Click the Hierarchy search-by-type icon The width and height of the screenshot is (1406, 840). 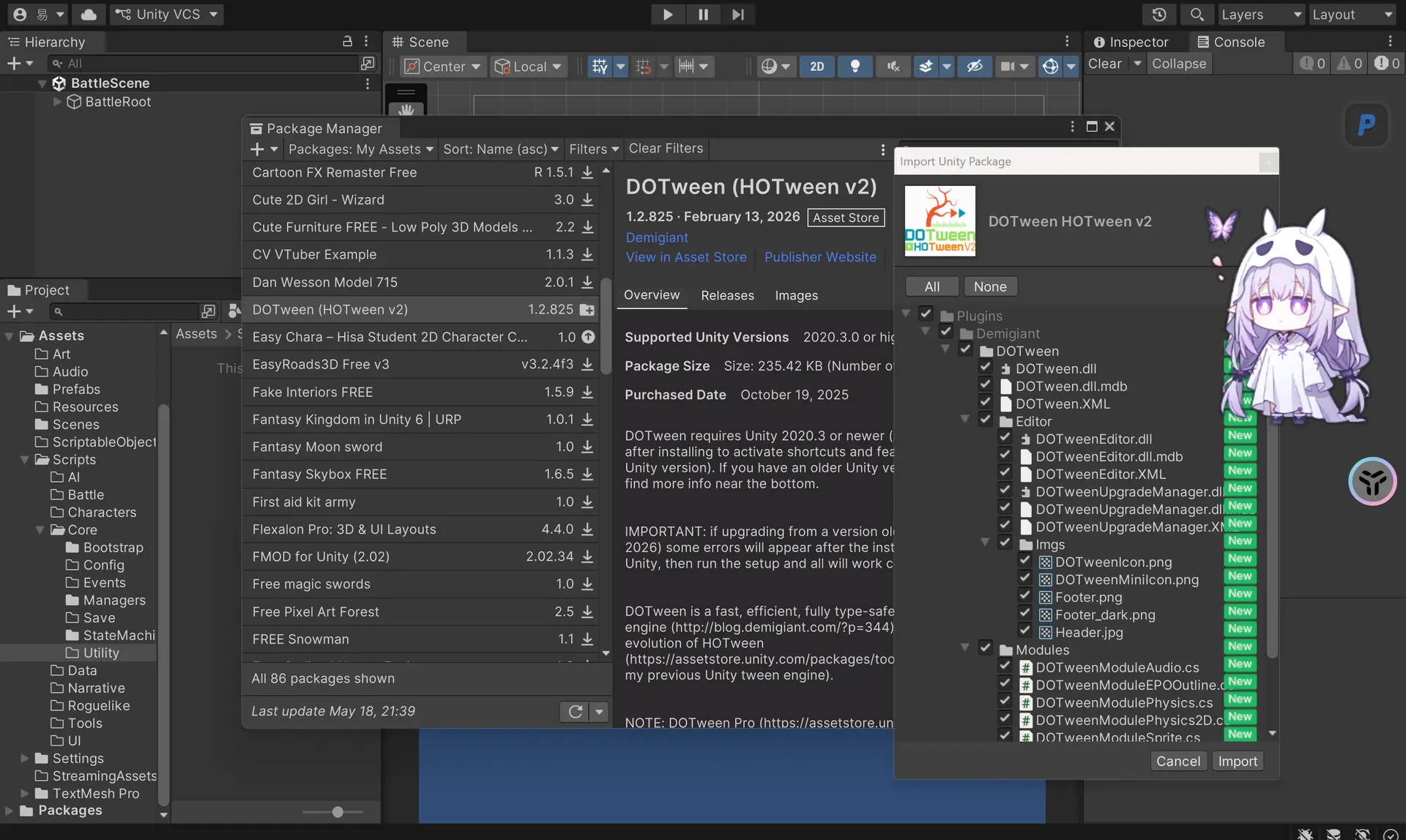pyautogui.click(x=368, y=64)
